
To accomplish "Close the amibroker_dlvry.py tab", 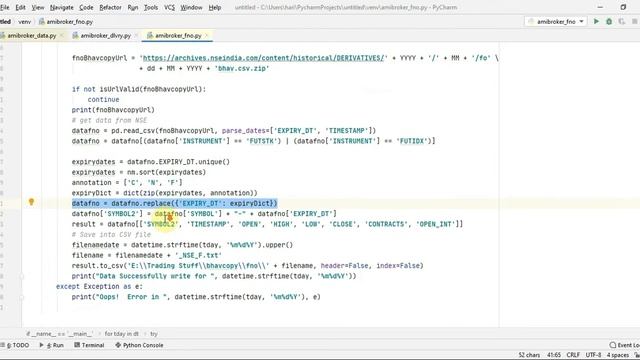I will click(x=136, y=36).
